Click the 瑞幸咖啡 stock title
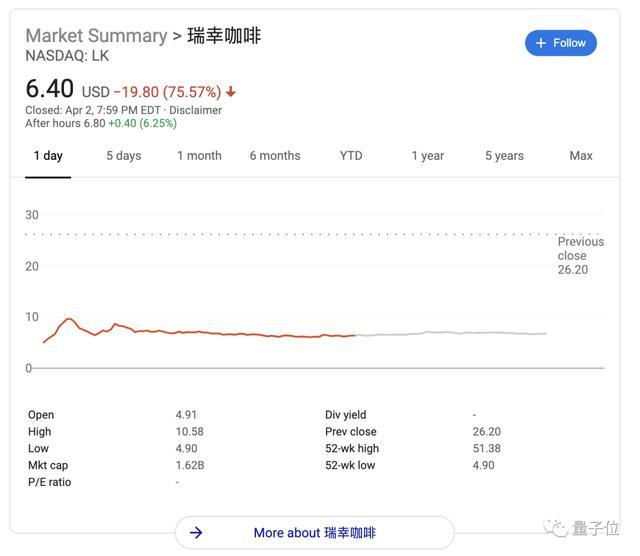640x556 pixels. (224, 36)
